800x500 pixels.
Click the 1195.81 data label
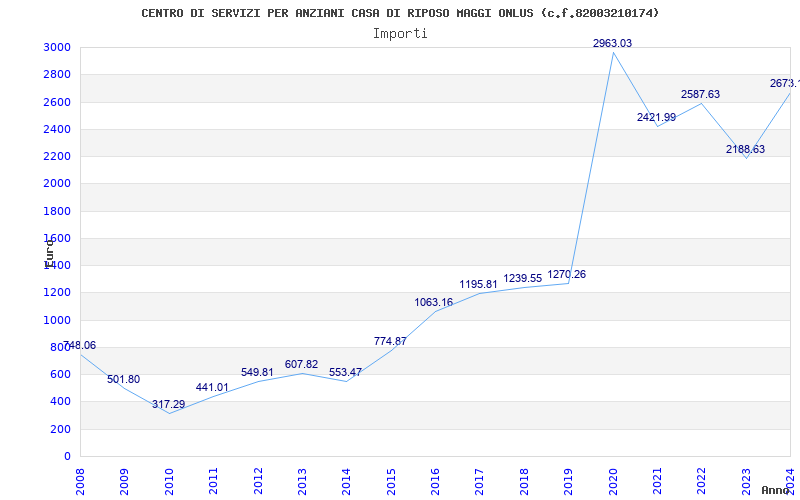[478, 284]
